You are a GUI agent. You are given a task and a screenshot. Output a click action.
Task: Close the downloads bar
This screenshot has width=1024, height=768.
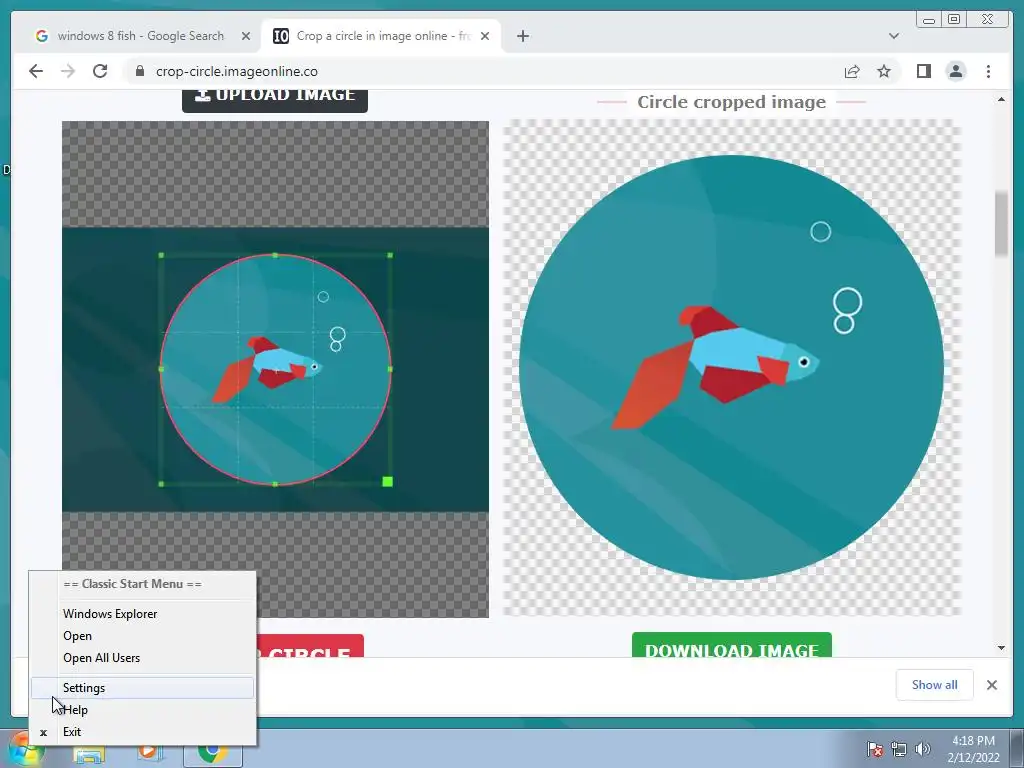click(992, 684)
